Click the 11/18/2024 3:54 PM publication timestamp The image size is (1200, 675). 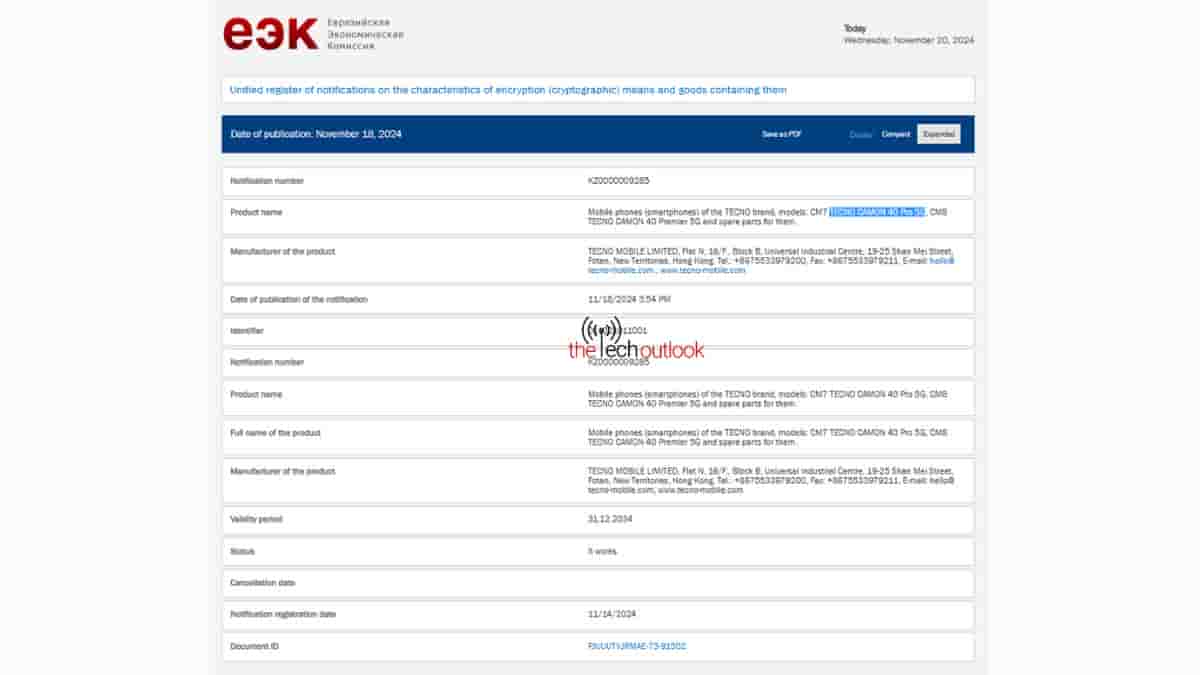point(629,299)
